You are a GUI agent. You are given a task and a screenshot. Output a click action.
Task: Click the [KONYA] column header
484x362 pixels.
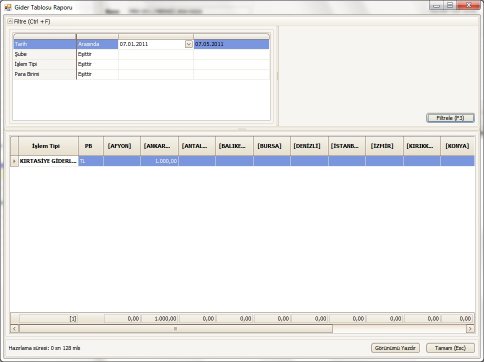458,146
